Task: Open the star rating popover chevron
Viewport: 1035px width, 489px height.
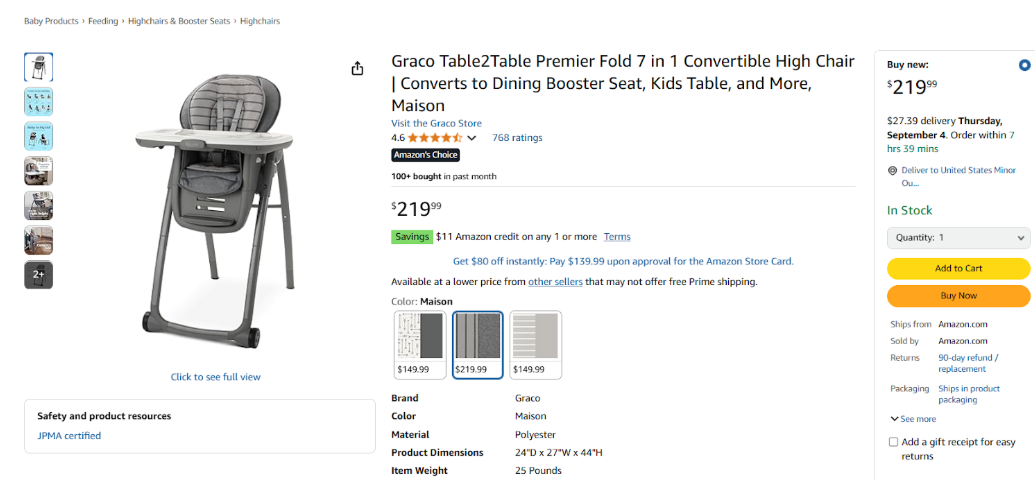Action: 471,138
